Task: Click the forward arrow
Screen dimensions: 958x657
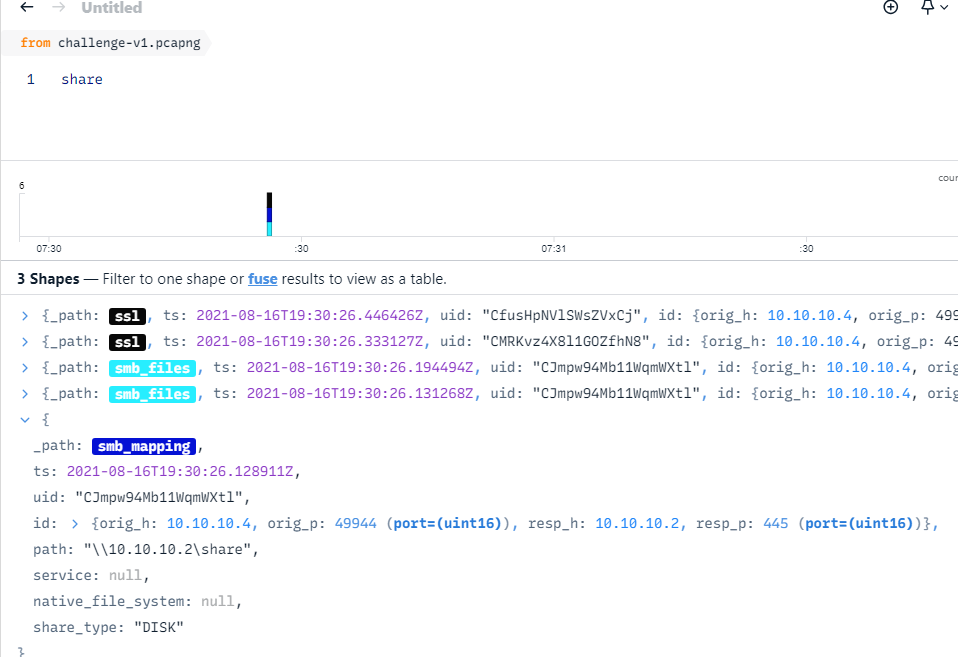Action: tap(59, 8)
